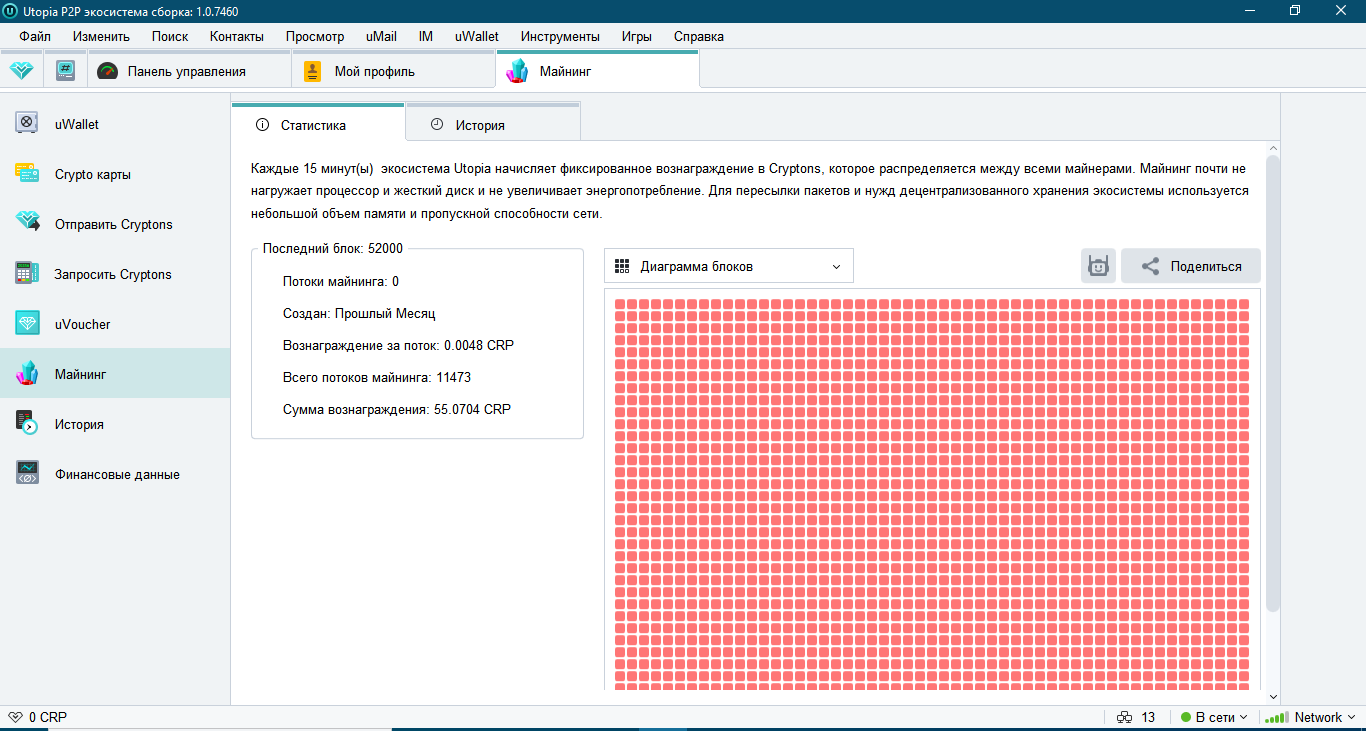Click the Utopia logo in title bar

tap(10, 10)
